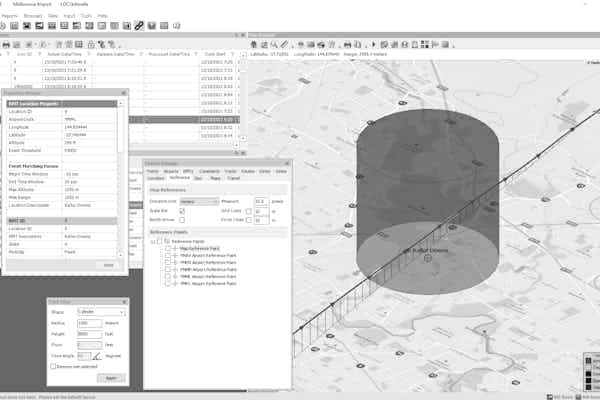Toggle the Scale Bar checkbox
Viewport: 600px width, 400px height.
tap(182, 212)
